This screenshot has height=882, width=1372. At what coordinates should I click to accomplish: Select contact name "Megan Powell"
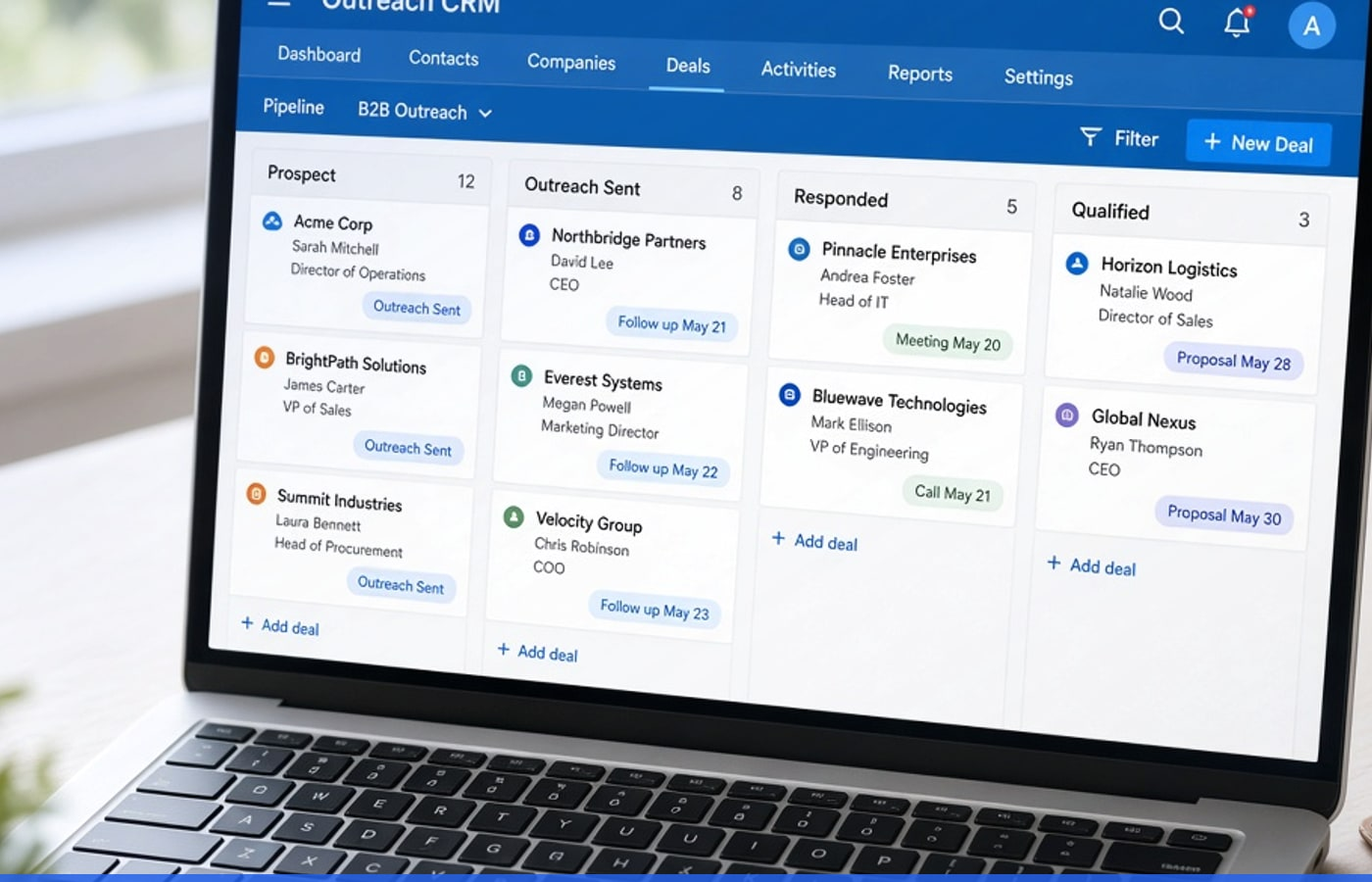pyautogui.click(x=587, y=405)
